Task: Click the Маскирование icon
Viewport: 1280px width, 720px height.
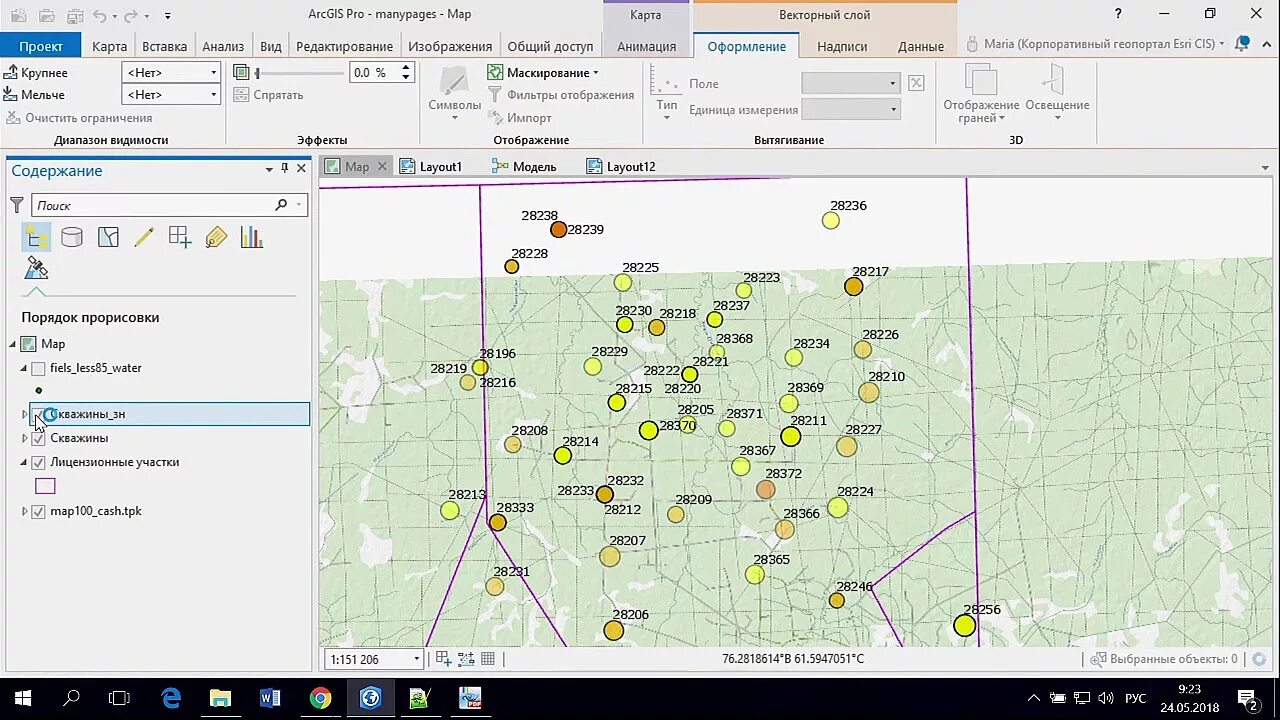Action: point(495,72)
